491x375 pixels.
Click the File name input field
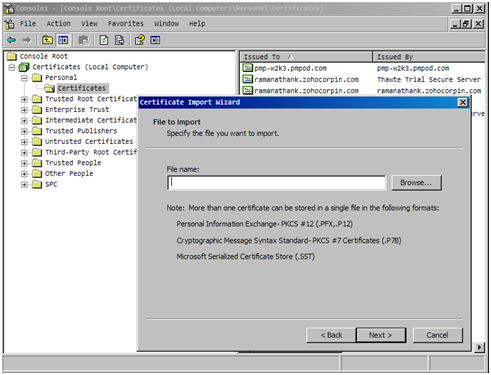tap(277, 183)
